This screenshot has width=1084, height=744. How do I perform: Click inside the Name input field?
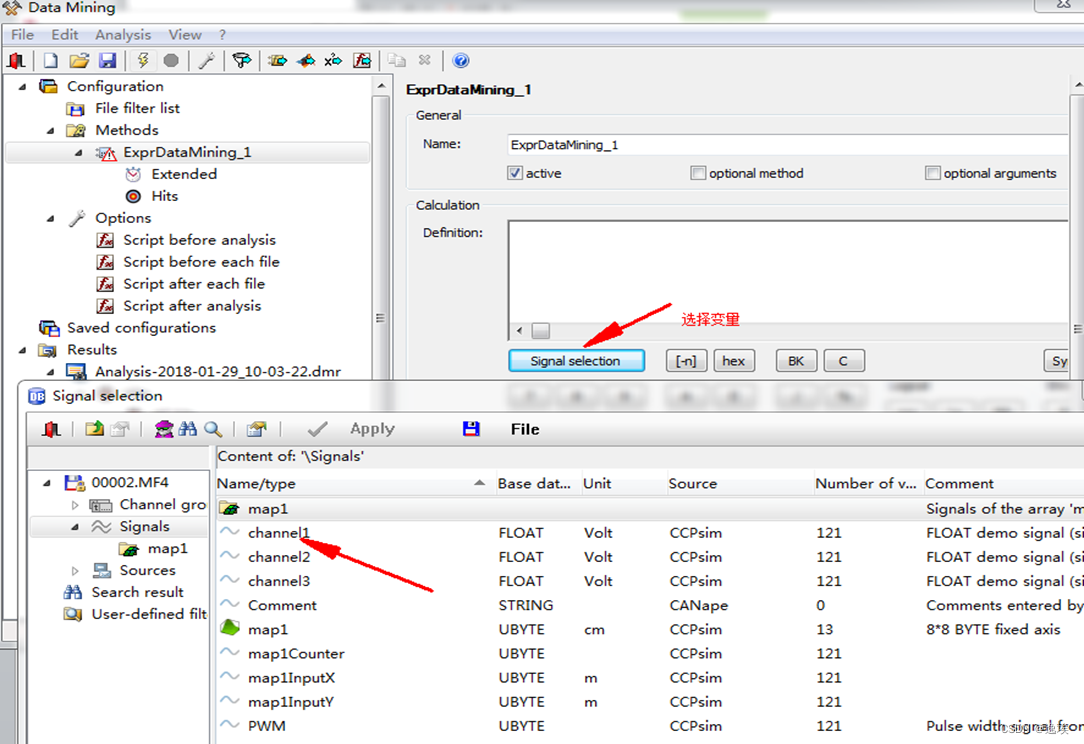pyautogui.click(x=788, y=145)
